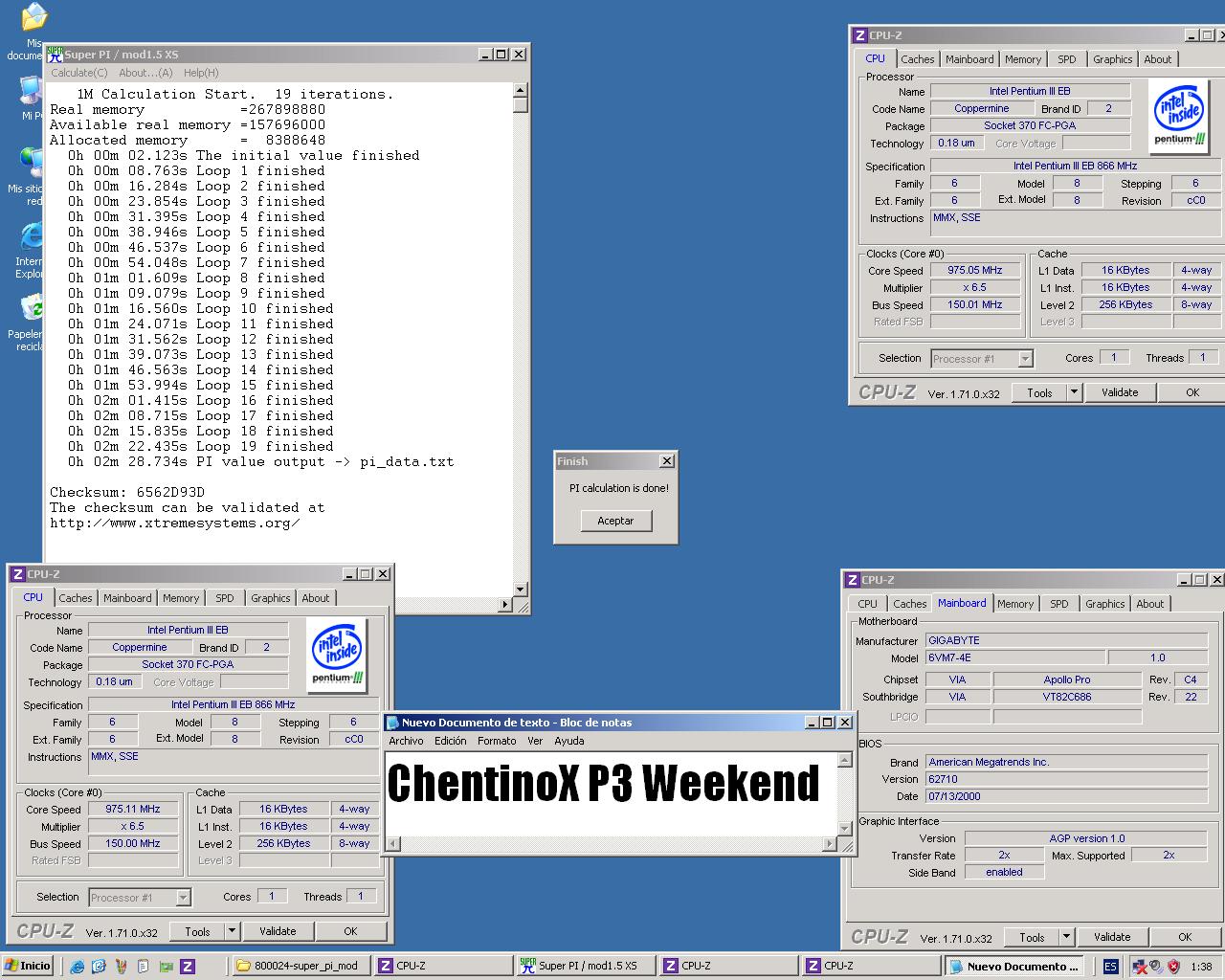The image size is (1225, 980).
Task: Click Tools button in the 975.11 MHz CPU-Z window
Action: click(x=197, y=931)
